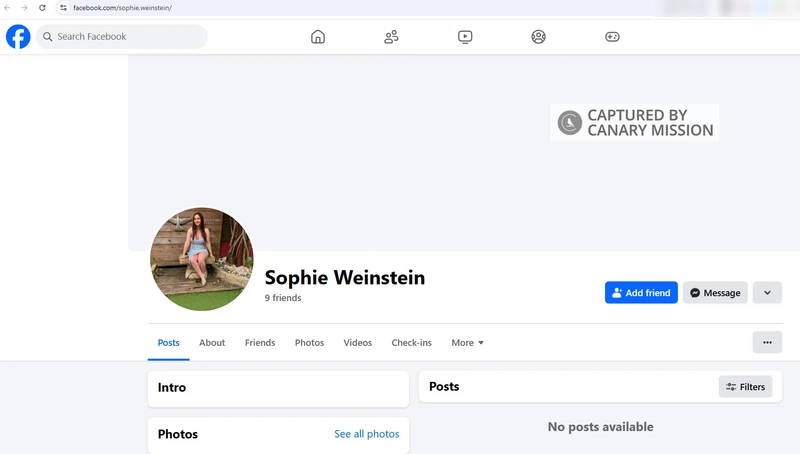
Task: Click the browser forward arrow
Action: tap(24, 8)
